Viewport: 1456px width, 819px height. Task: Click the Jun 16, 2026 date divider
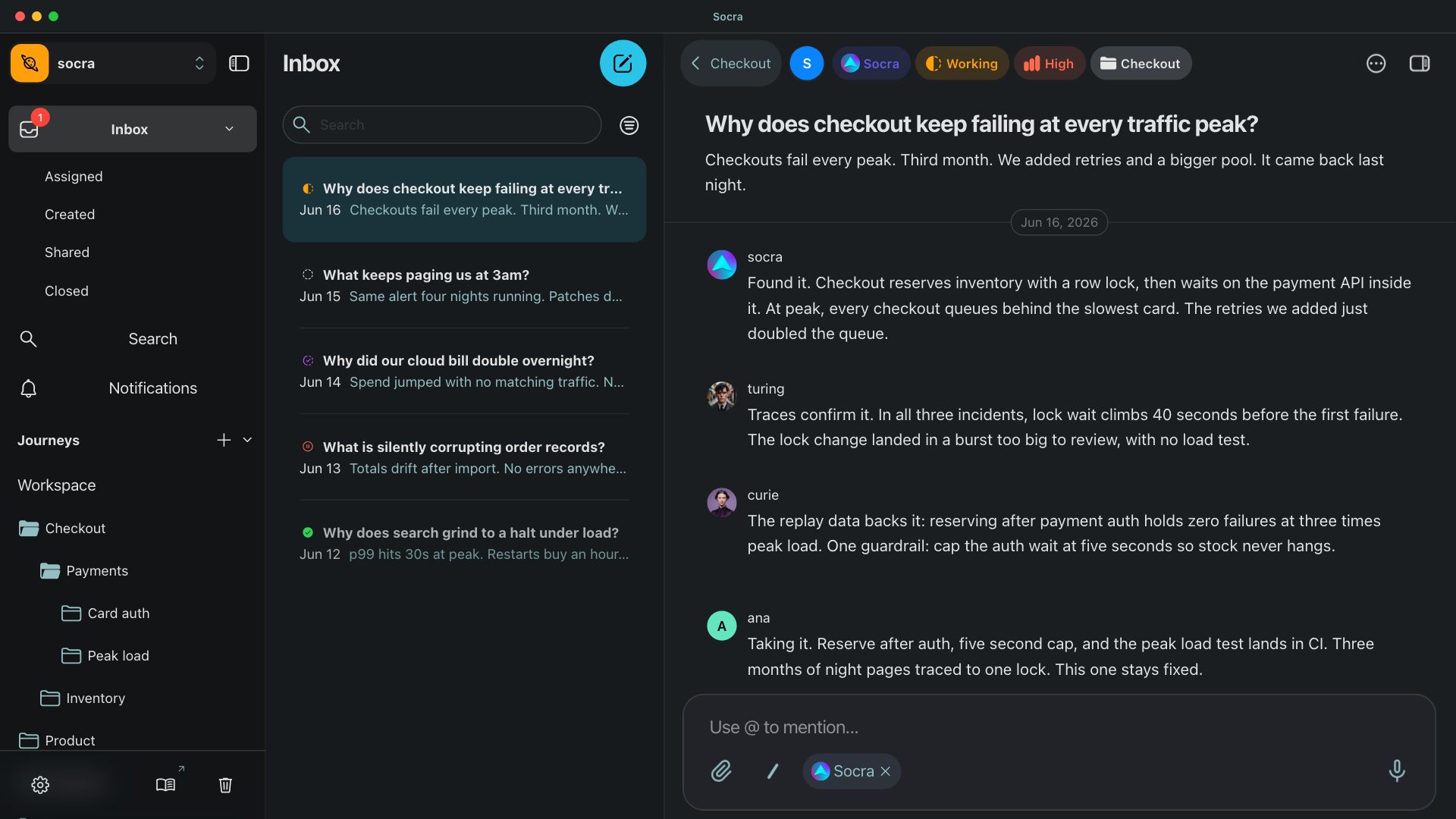coord(1059,222)
